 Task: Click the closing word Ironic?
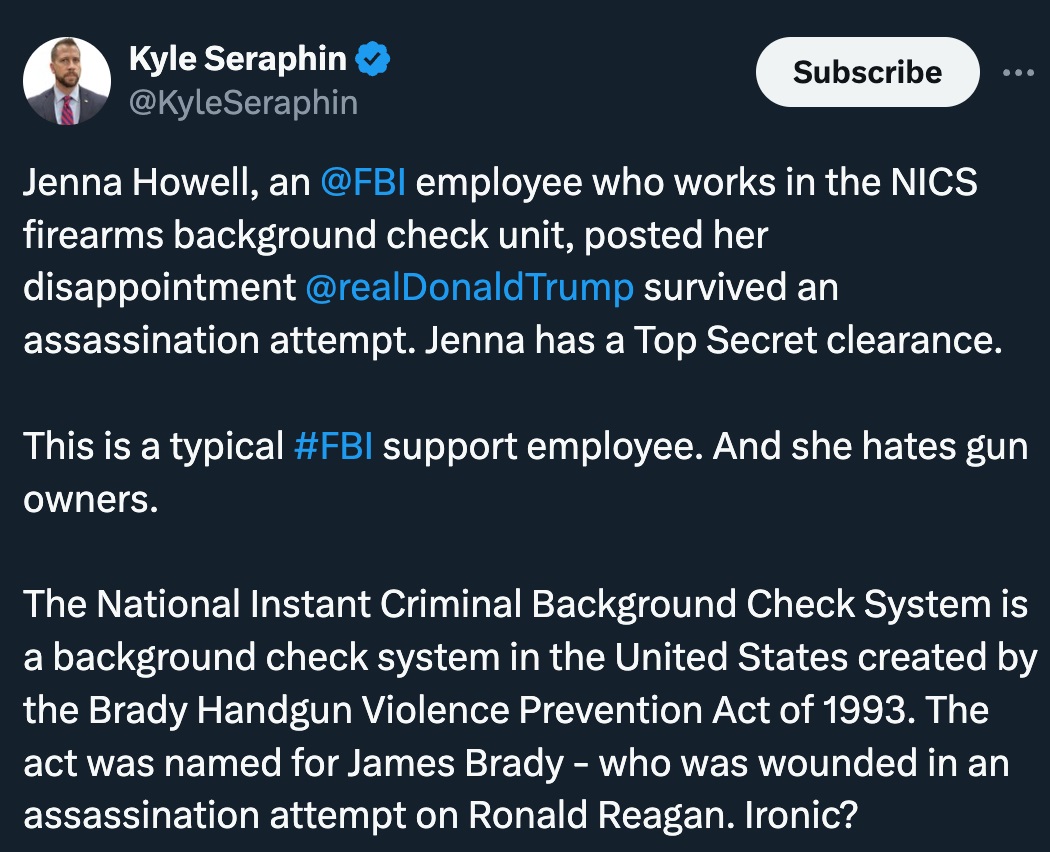point(802,816)
